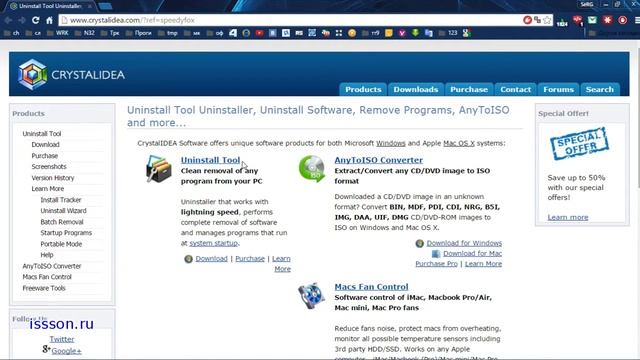Viewport: 640px width, 360px height.
Task: Click the Download for Windows link
Action: (464, 243)
